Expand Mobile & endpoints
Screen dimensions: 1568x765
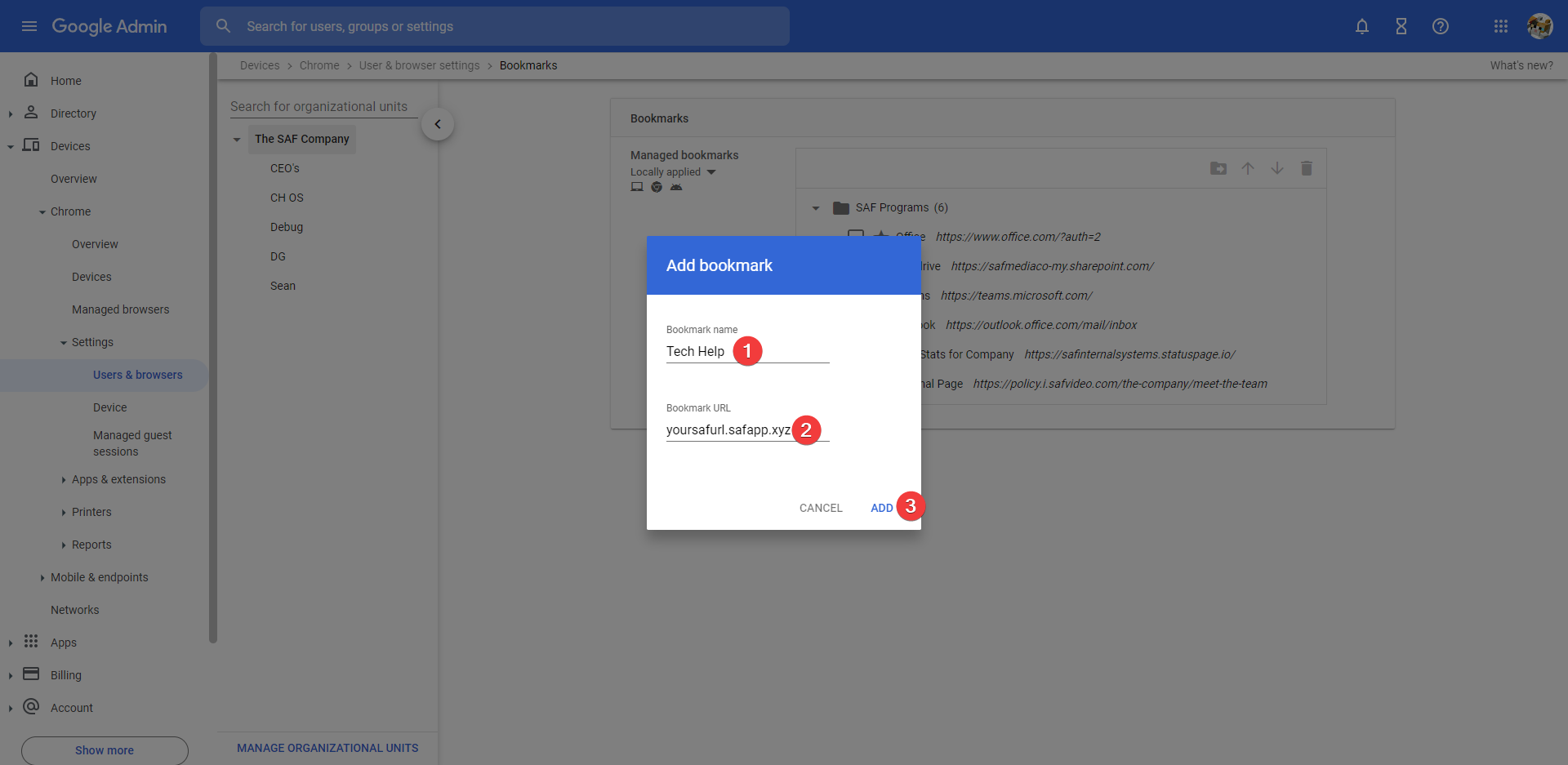pyautogui.click(x=42, y=578)
